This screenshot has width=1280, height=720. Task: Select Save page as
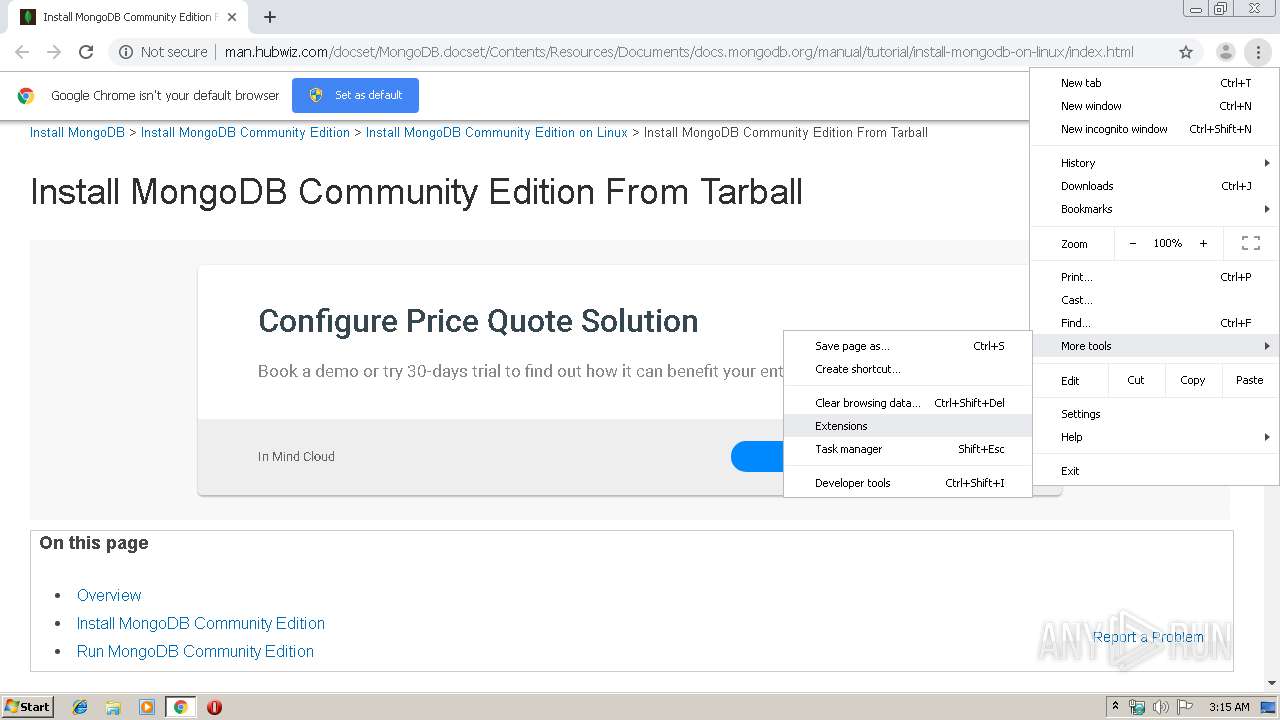[x=908, y=346]
